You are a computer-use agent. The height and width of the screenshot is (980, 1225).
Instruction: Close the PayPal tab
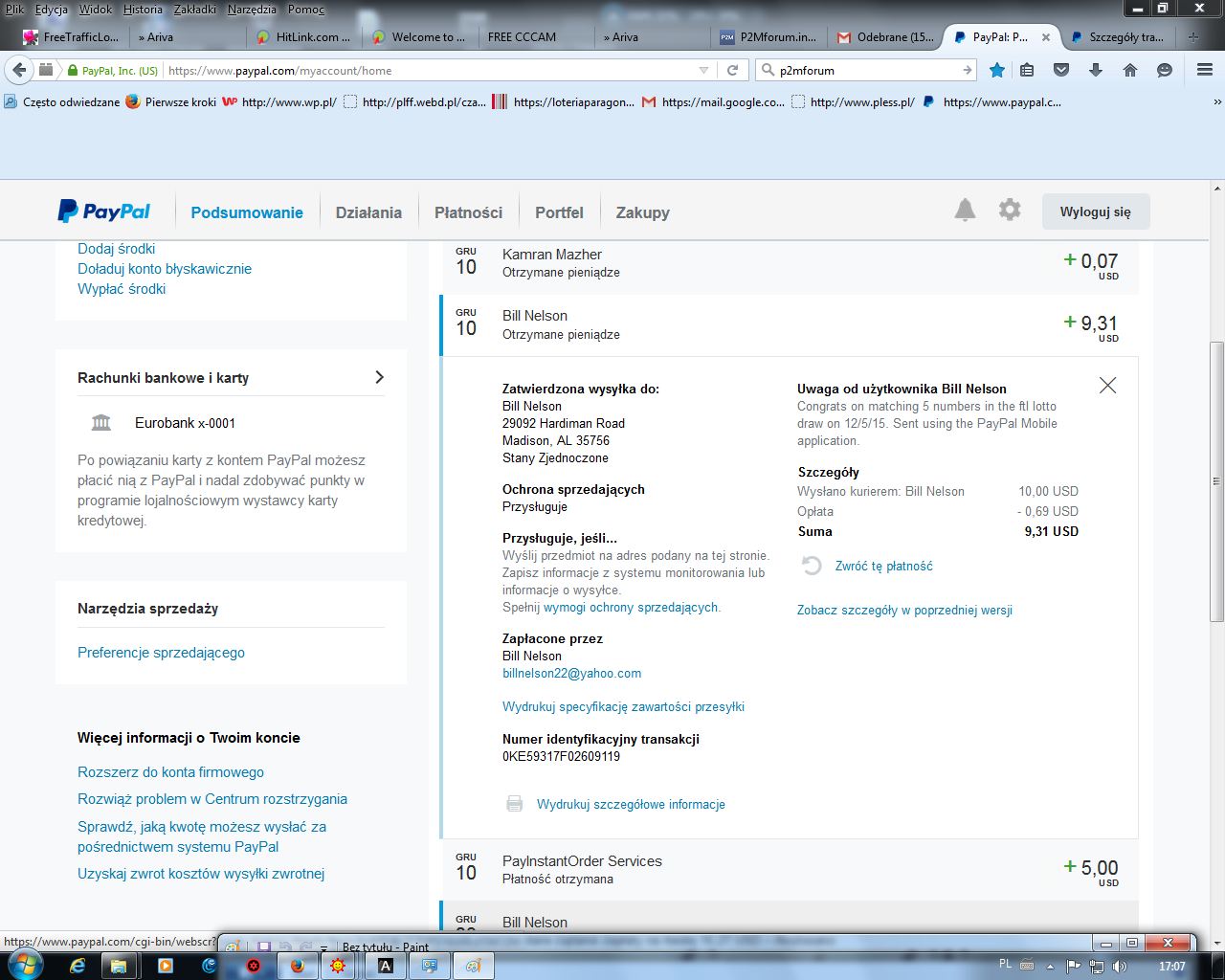click(x=1046, y=37)
